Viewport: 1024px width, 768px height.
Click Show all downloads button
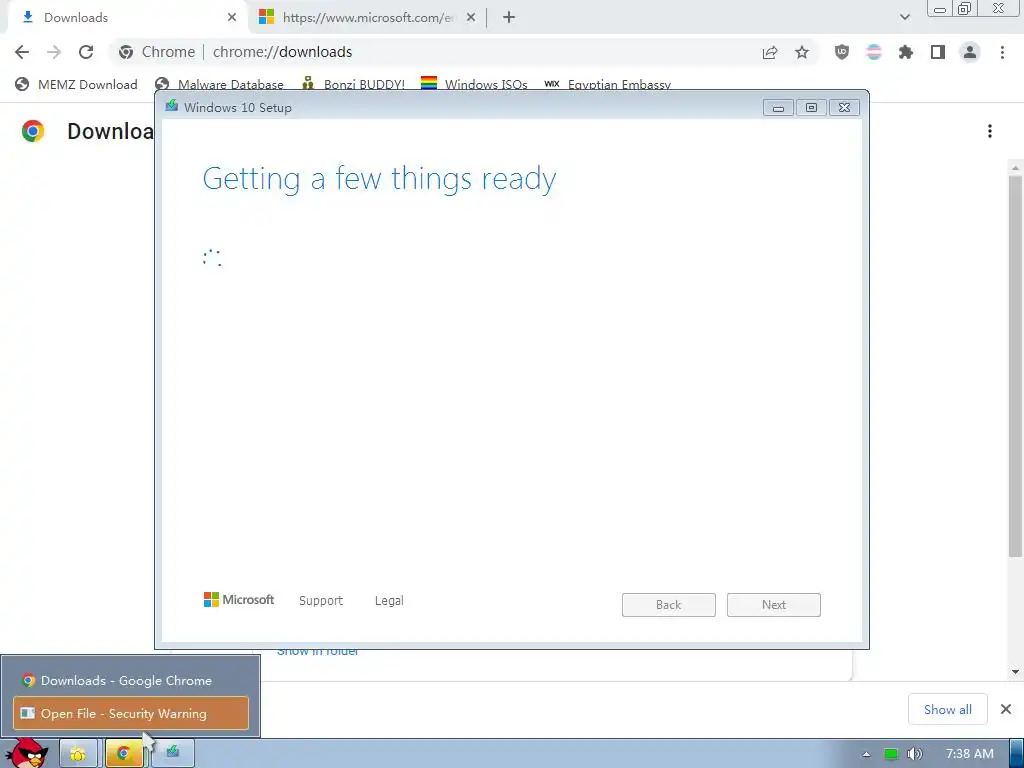[x=948, y=709]
